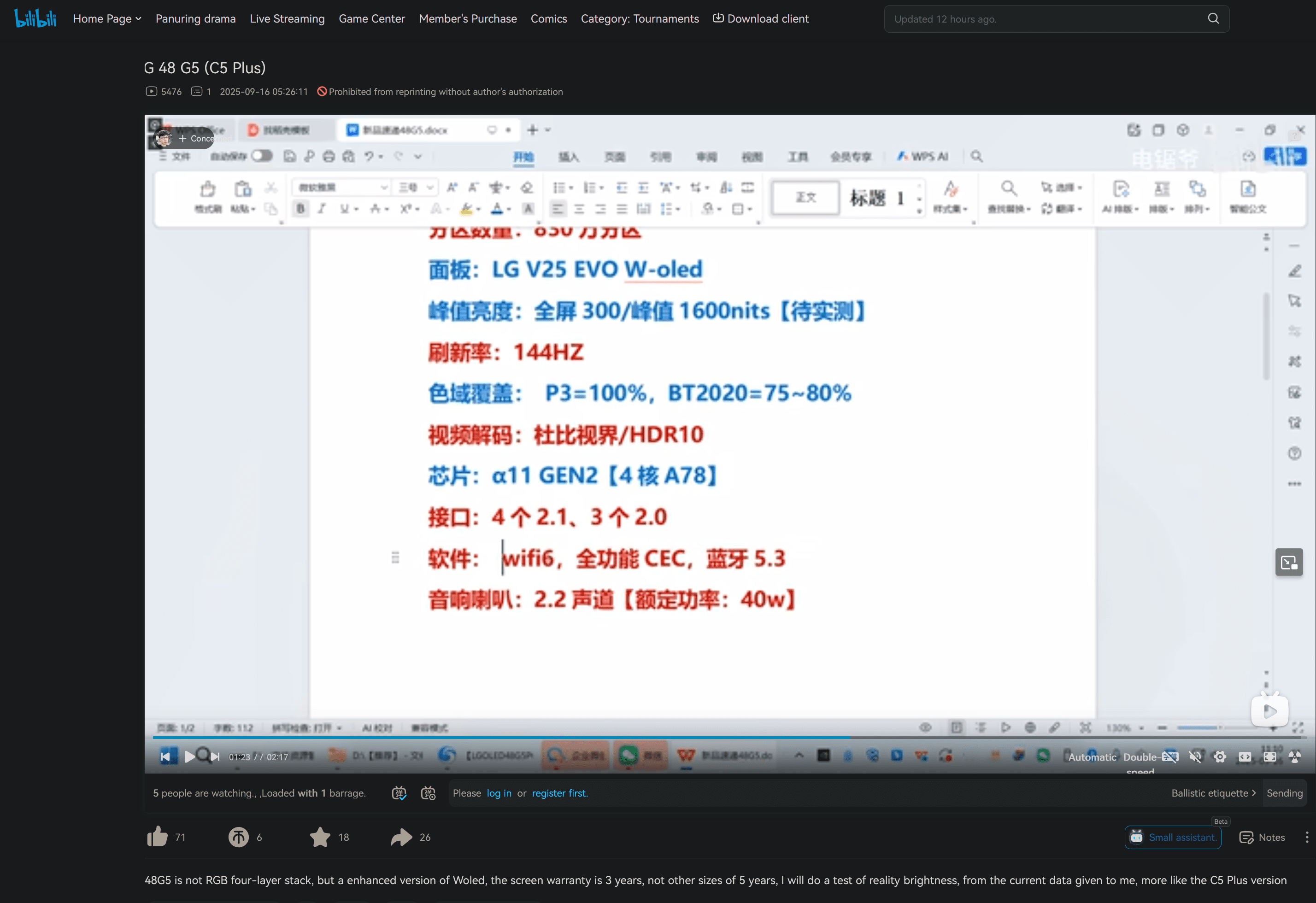Add video to favorites with star icon
The width and height of the screenshot is (1316, 903).
point(320,837)
